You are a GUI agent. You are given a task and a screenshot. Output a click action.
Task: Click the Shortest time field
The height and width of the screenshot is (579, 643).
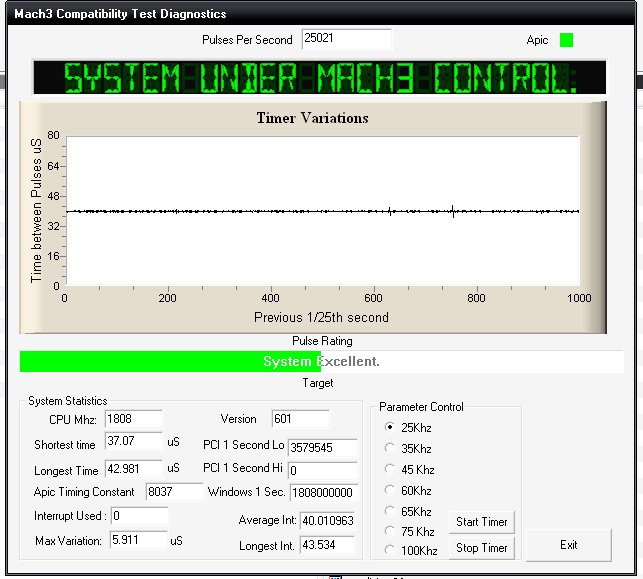tap(134, 441)
